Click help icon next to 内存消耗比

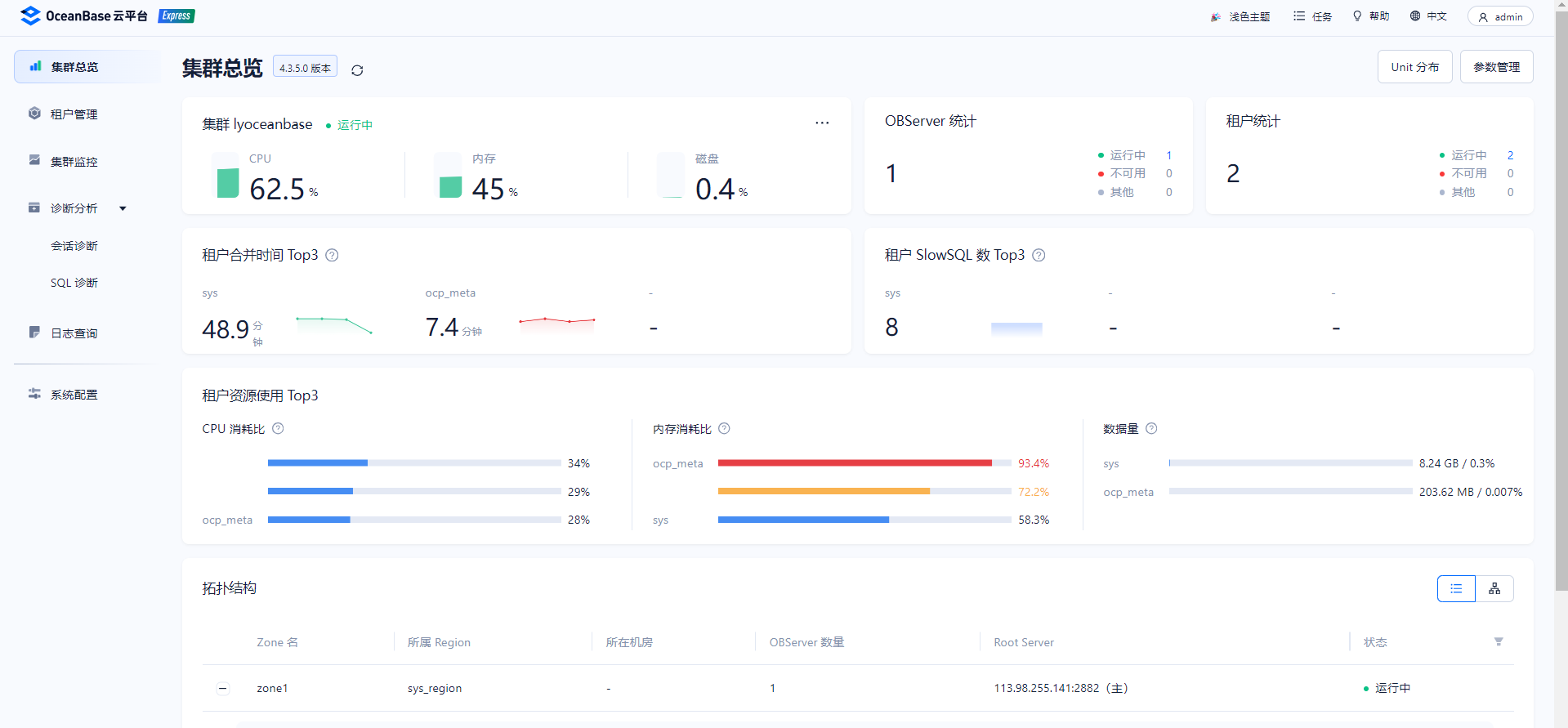tap(724, 428)
